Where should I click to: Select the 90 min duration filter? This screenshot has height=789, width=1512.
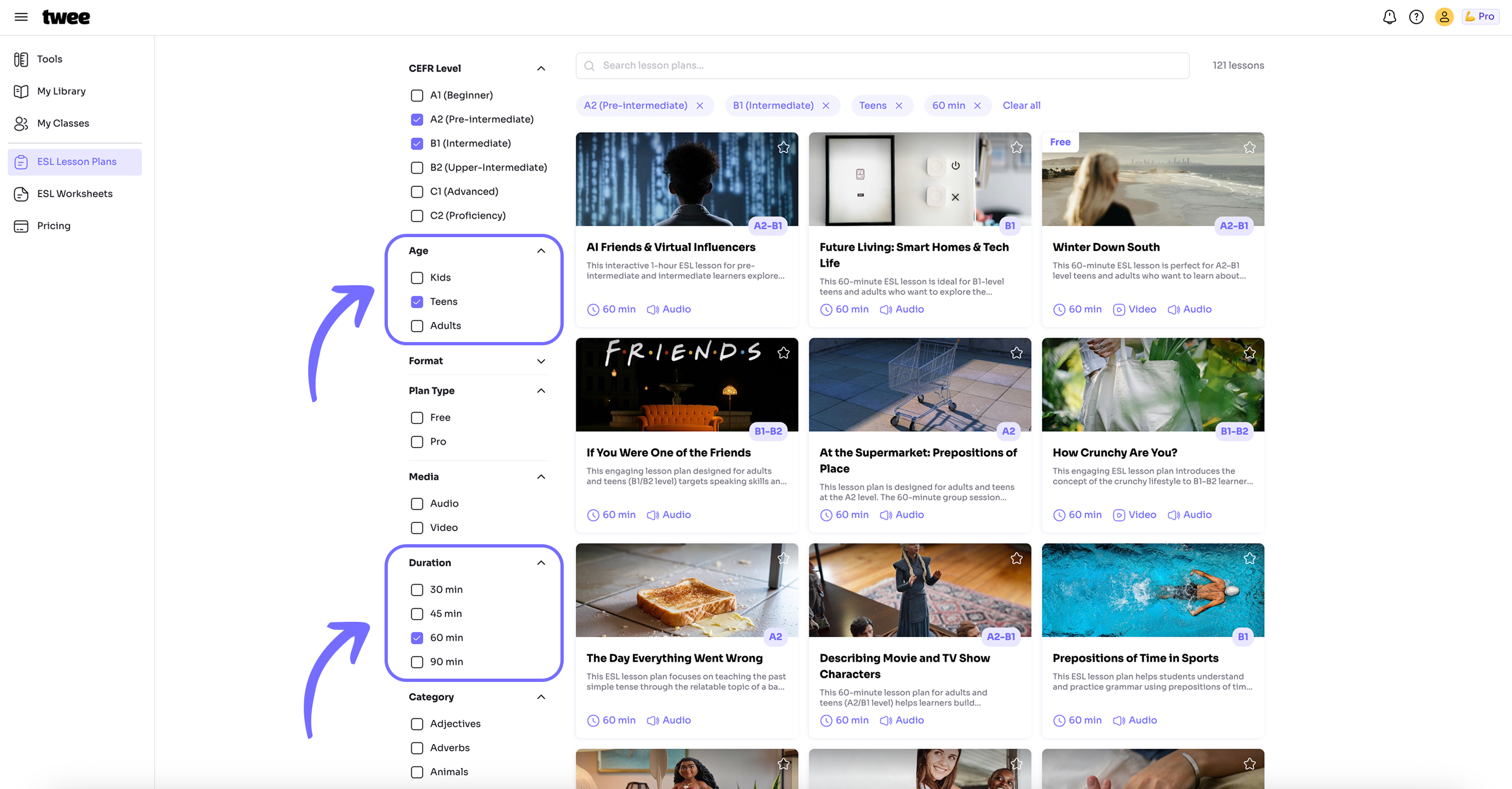(x=417, y=662)
